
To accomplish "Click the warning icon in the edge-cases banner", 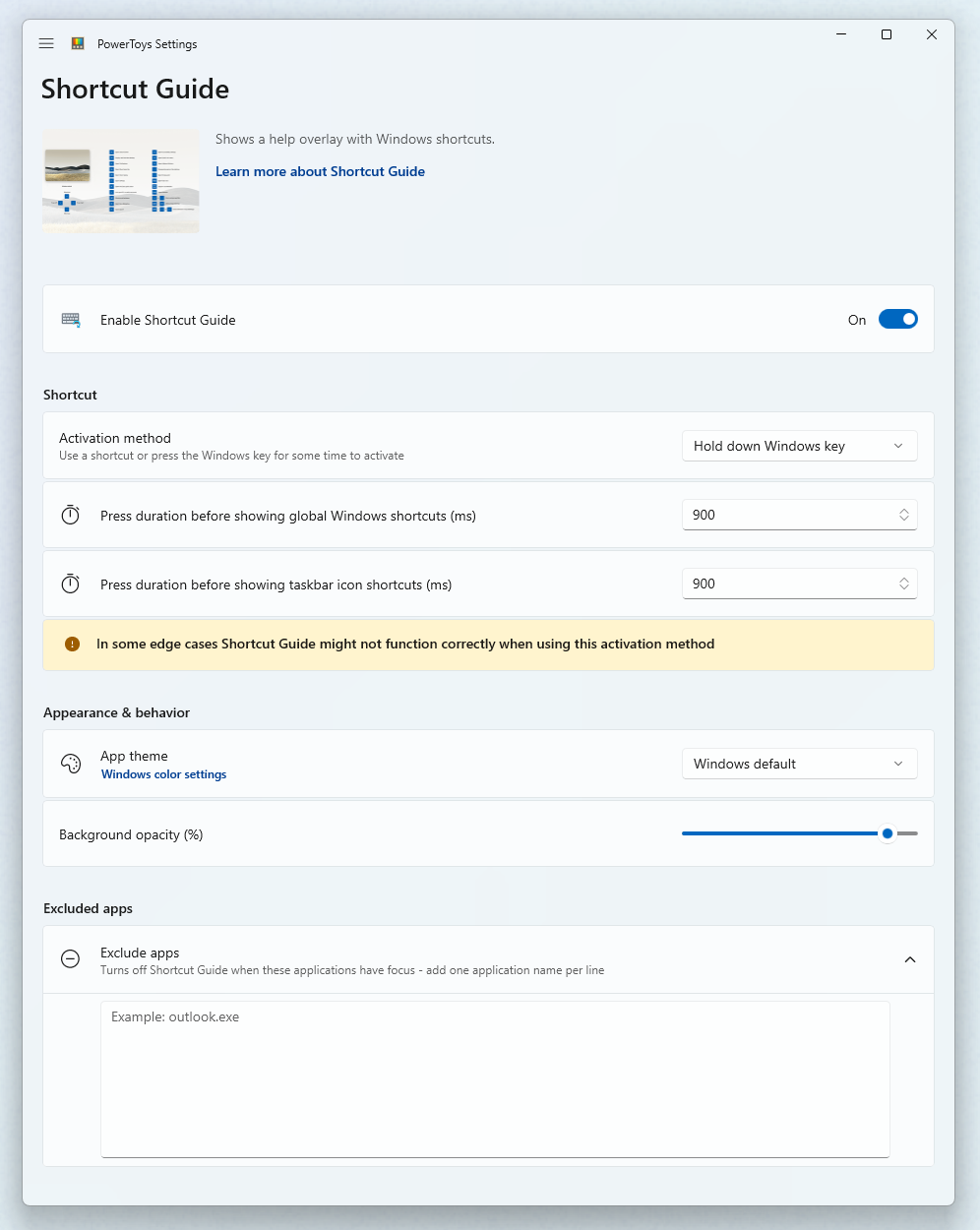I will [x=71, y=644].
